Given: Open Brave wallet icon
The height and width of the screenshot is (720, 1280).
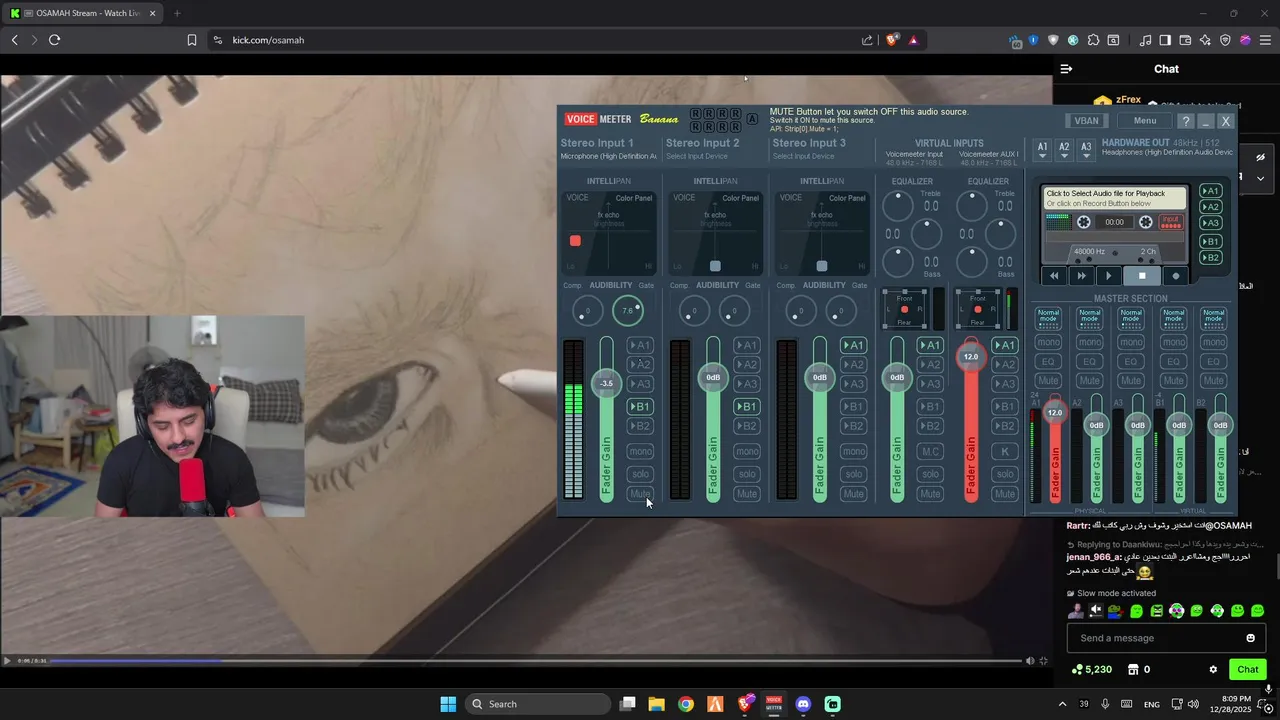Looking at the screenshot, I should click(x=1185, y=40).
